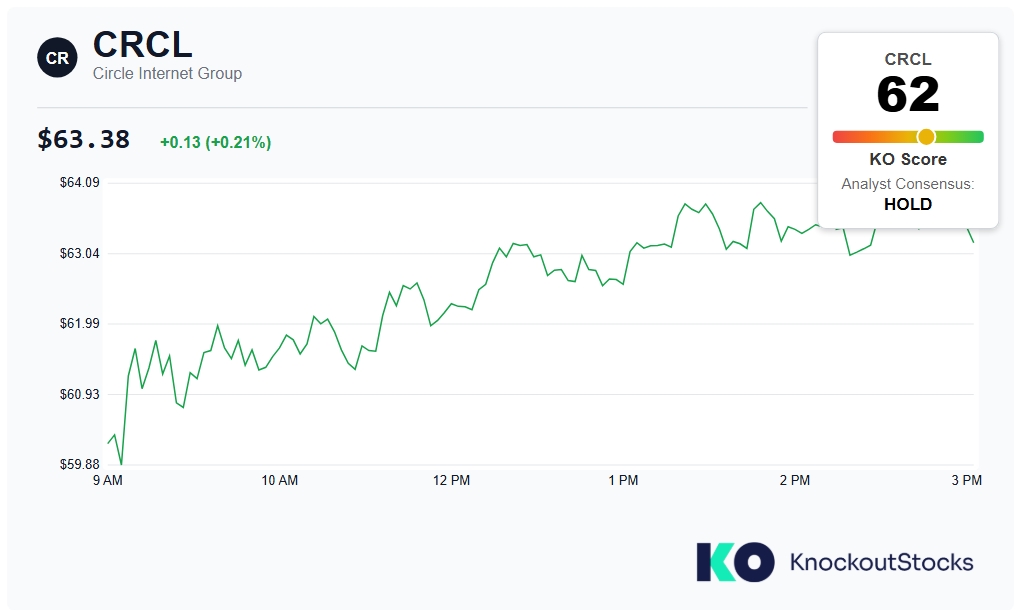Screen dimensions: 1027x610
Task: Click the KO Score label
Action: (x=908, y=159)
